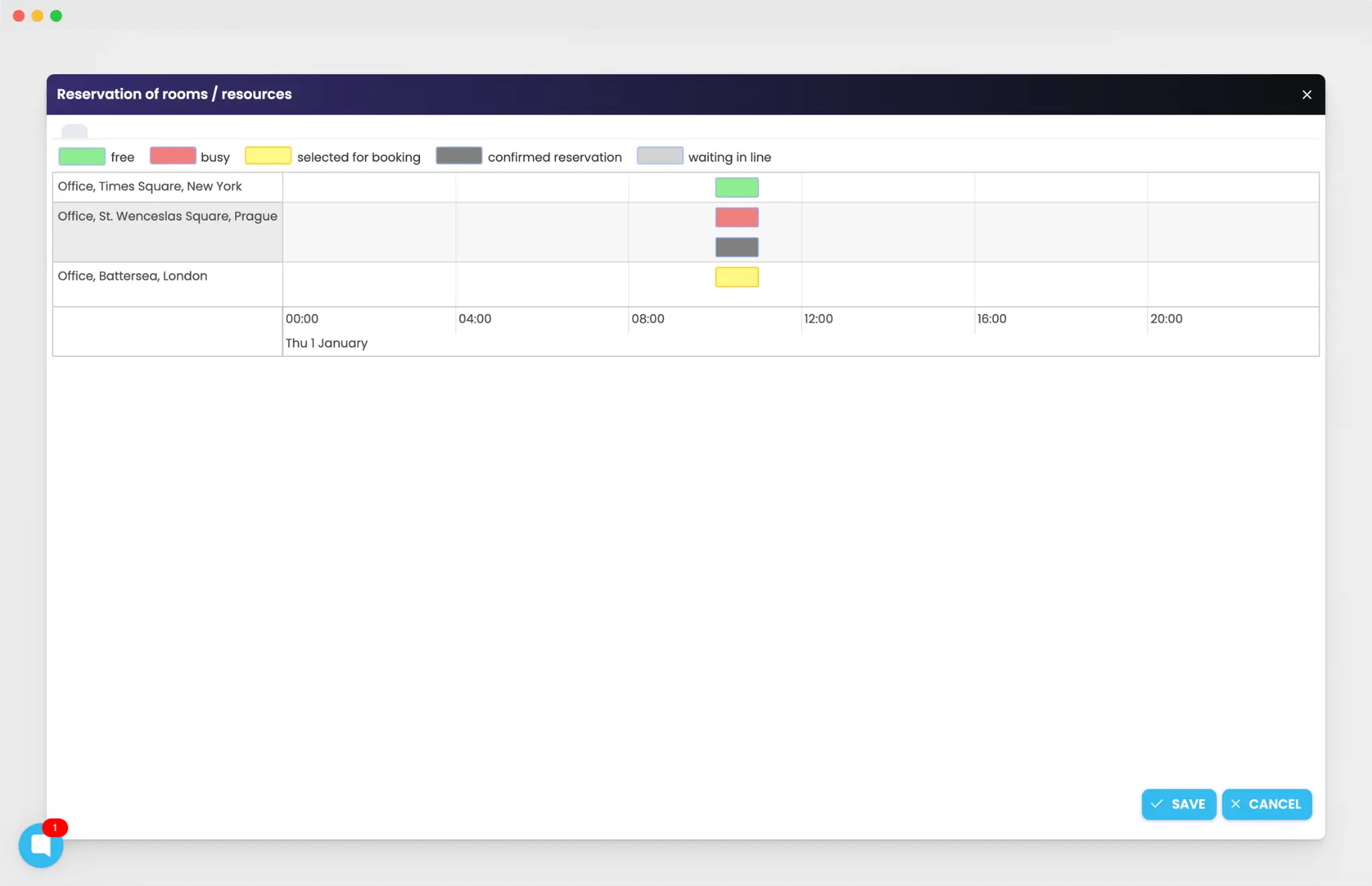Image resolution: width=1372 pixels, height=886 pixels.
Task: Click the yellow 'selected for booking' legend swatch
Action: (x=268, y=155)
